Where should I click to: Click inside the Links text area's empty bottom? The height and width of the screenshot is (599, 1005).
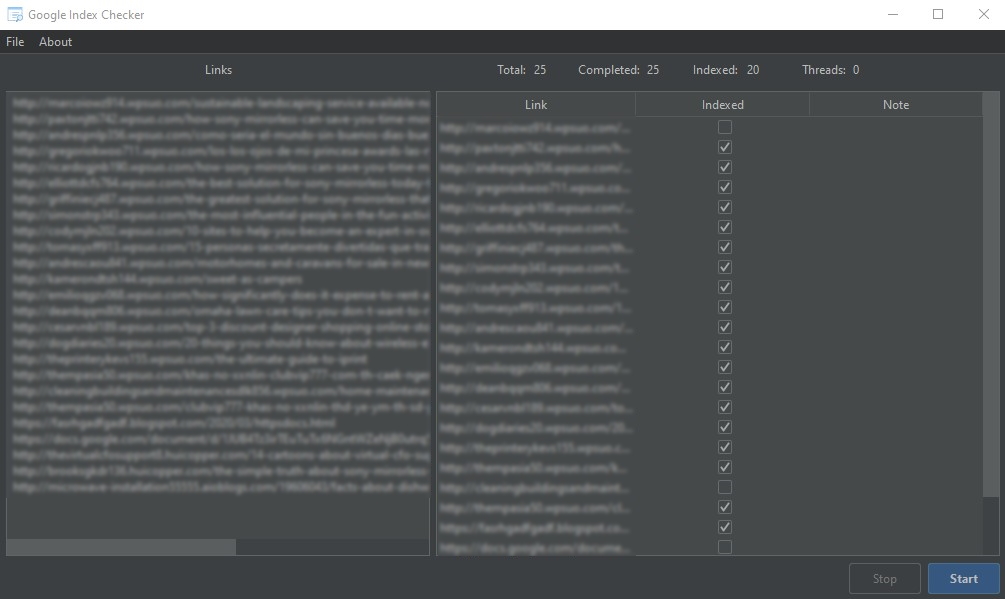point(218,516)
